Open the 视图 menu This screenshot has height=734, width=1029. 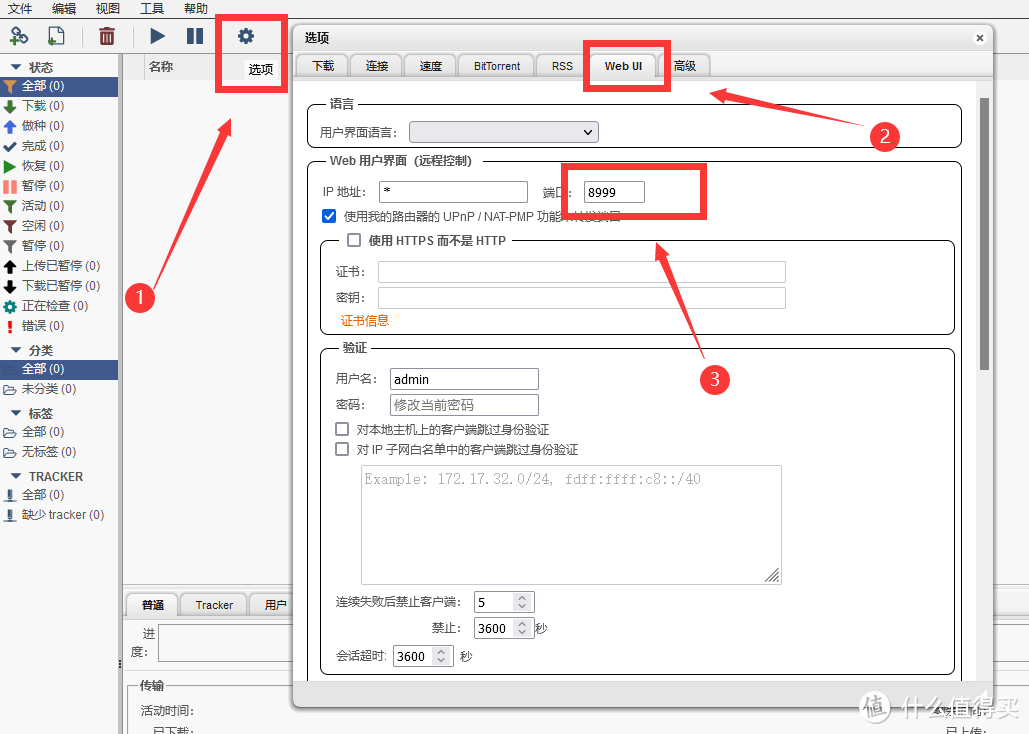click(108, 9)
